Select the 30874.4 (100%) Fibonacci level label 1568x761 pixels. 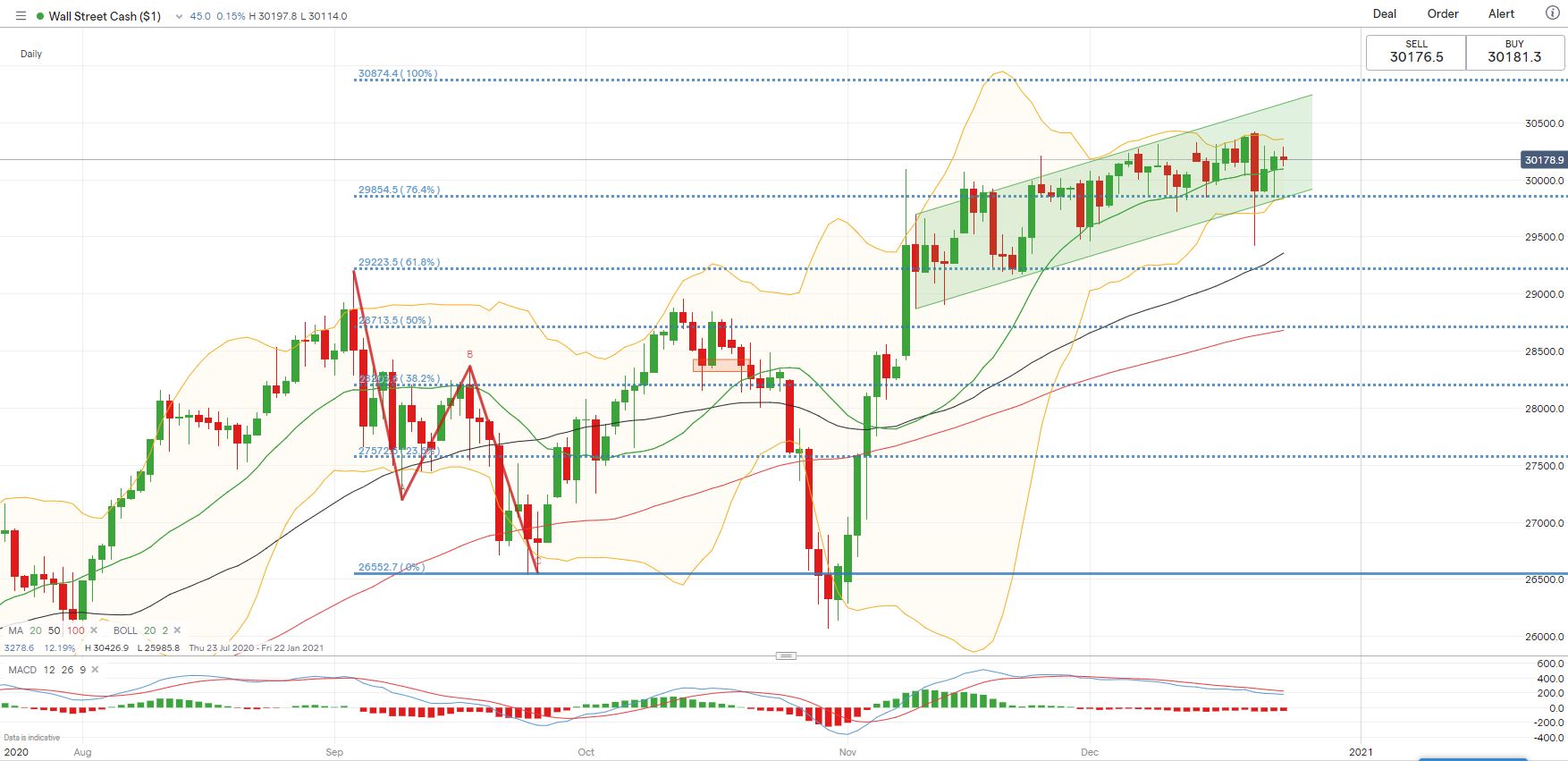[x=398, y=74]
